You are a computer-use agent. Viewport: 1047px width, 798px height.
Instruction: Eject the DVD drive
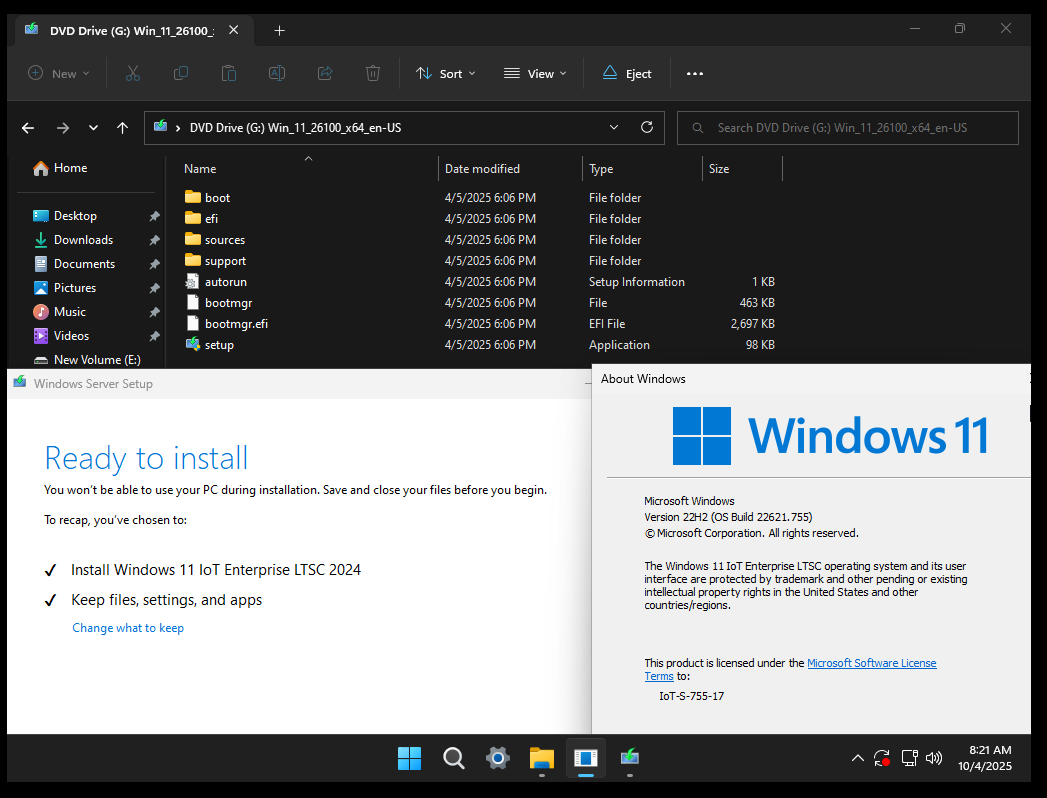click(x=626, y=73)
